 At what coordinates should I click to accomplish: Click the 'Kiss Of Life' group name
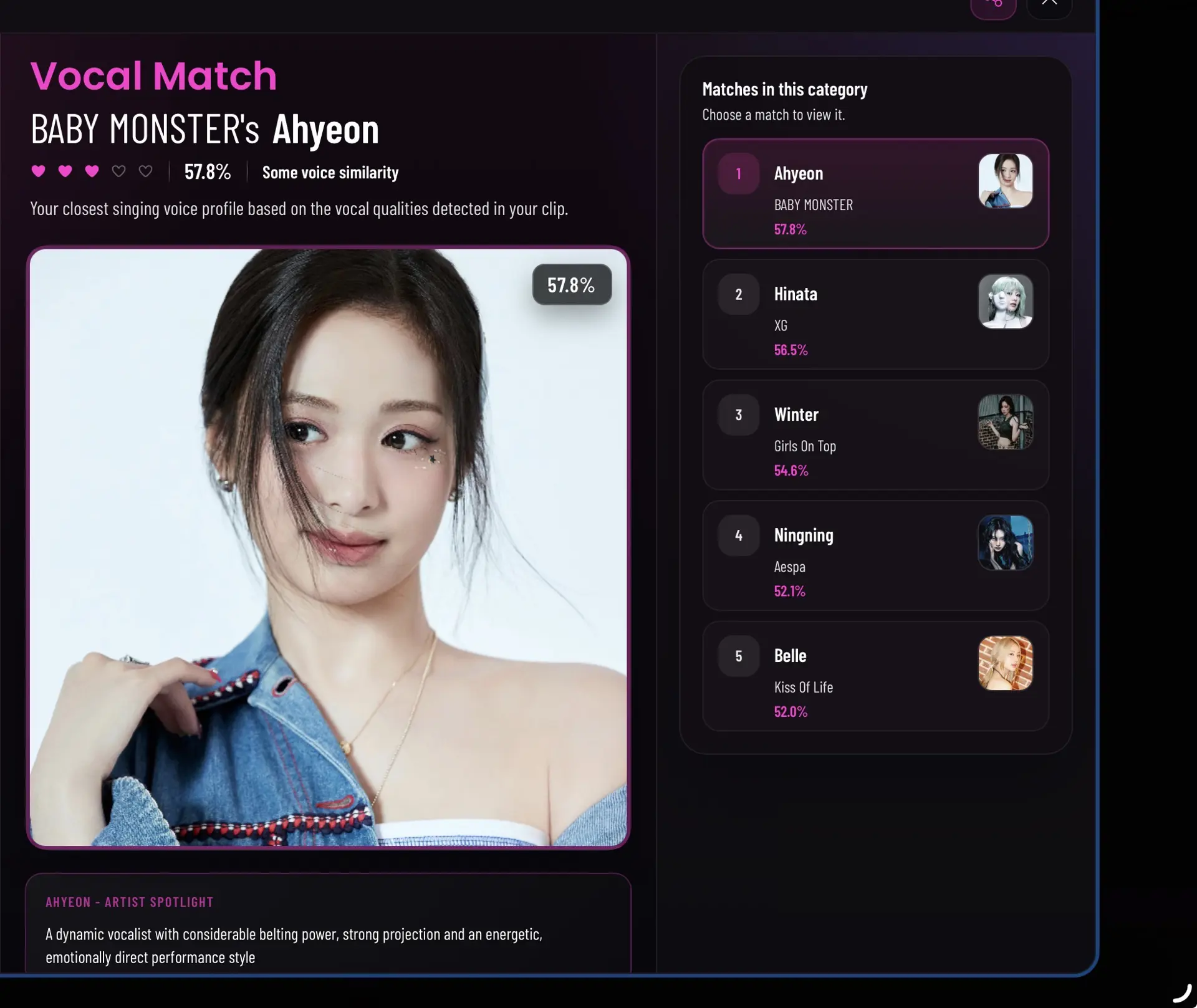[x=804, y=688]
